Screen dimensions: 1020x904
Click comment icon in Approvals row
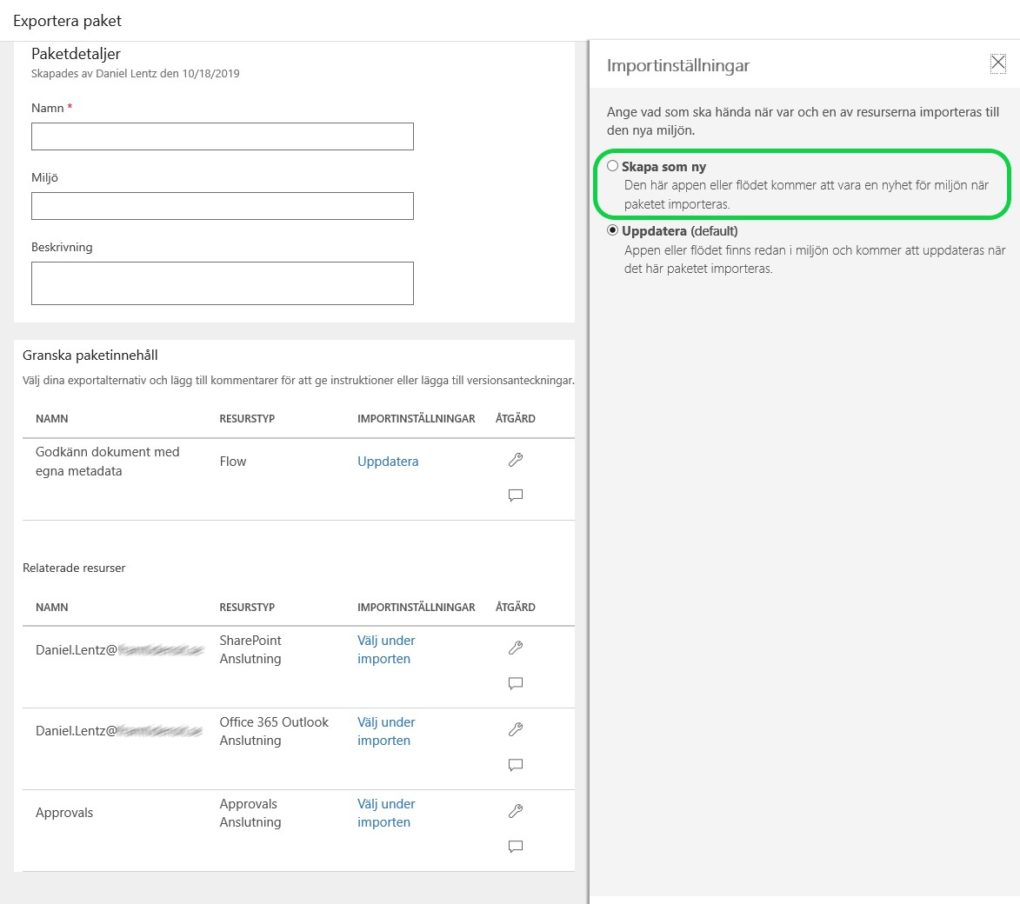pos(515,846)
